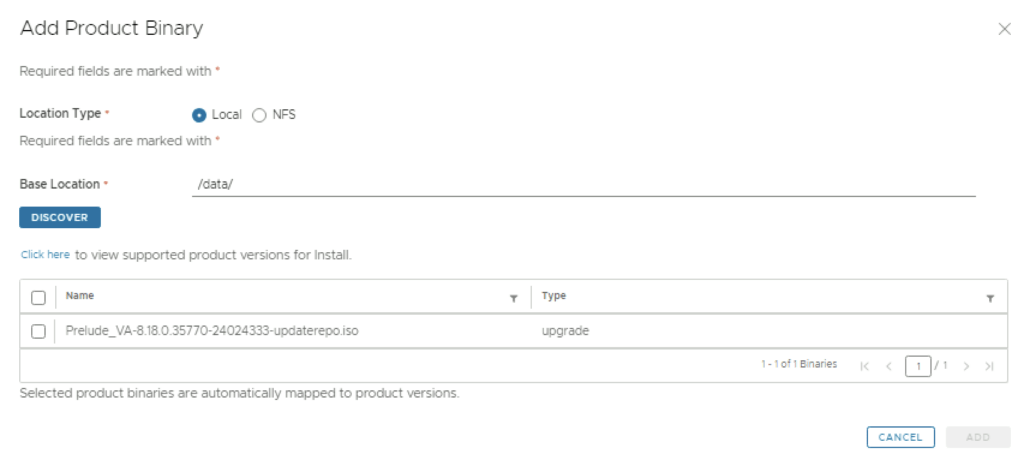
Task: Open the Type column filter icon
Action: tap(990, 298)
